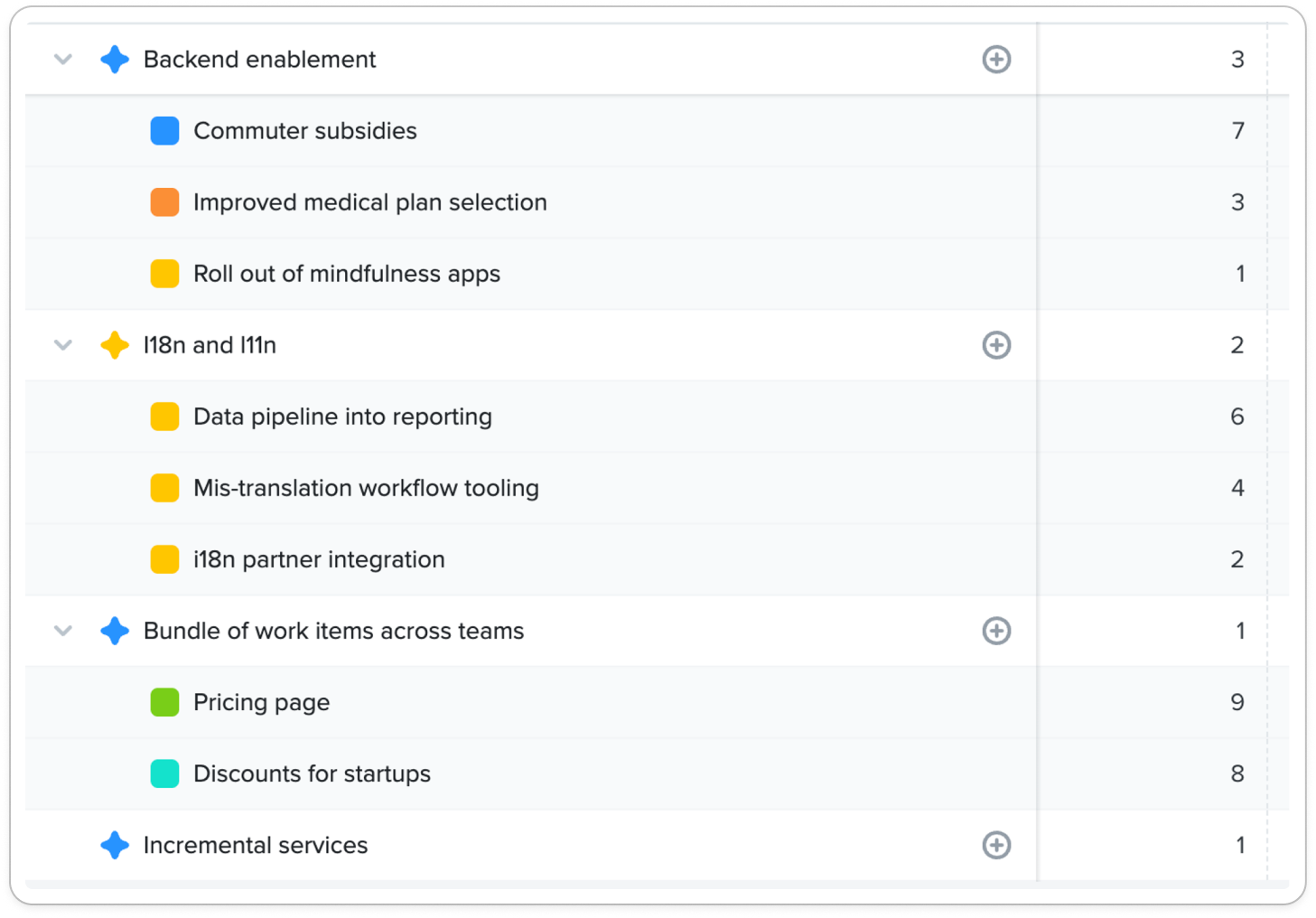Open Data pipeline into reporting
The image size is (1316, 918).
tap(342, 417)
